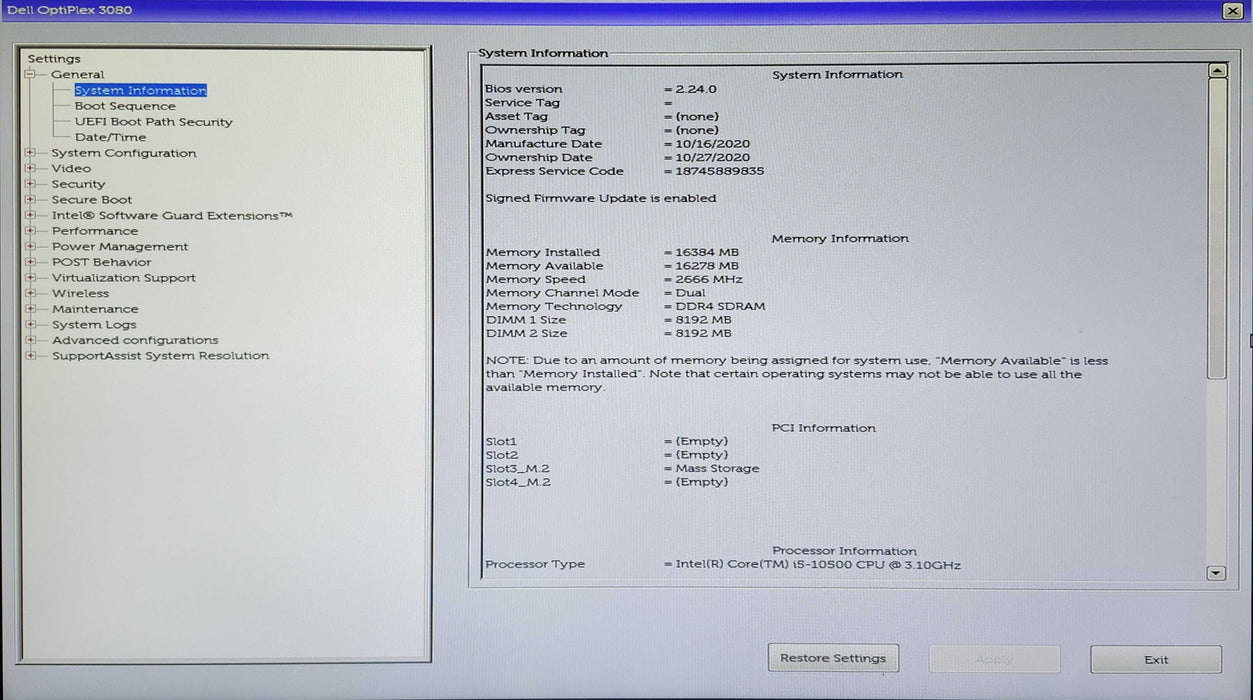Image resolution: width=1253 pixels, height=700 pixels.
Task: Select the Wireless category label
Action: (x=80, y=293)
